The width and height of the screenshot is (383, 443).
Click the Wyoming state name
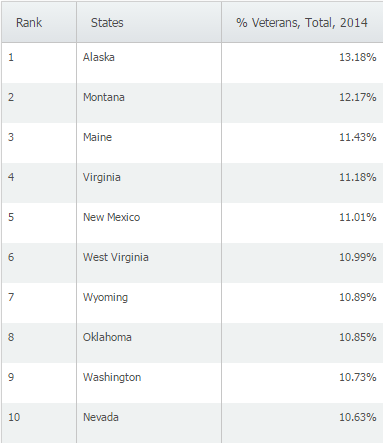point(105,297)
